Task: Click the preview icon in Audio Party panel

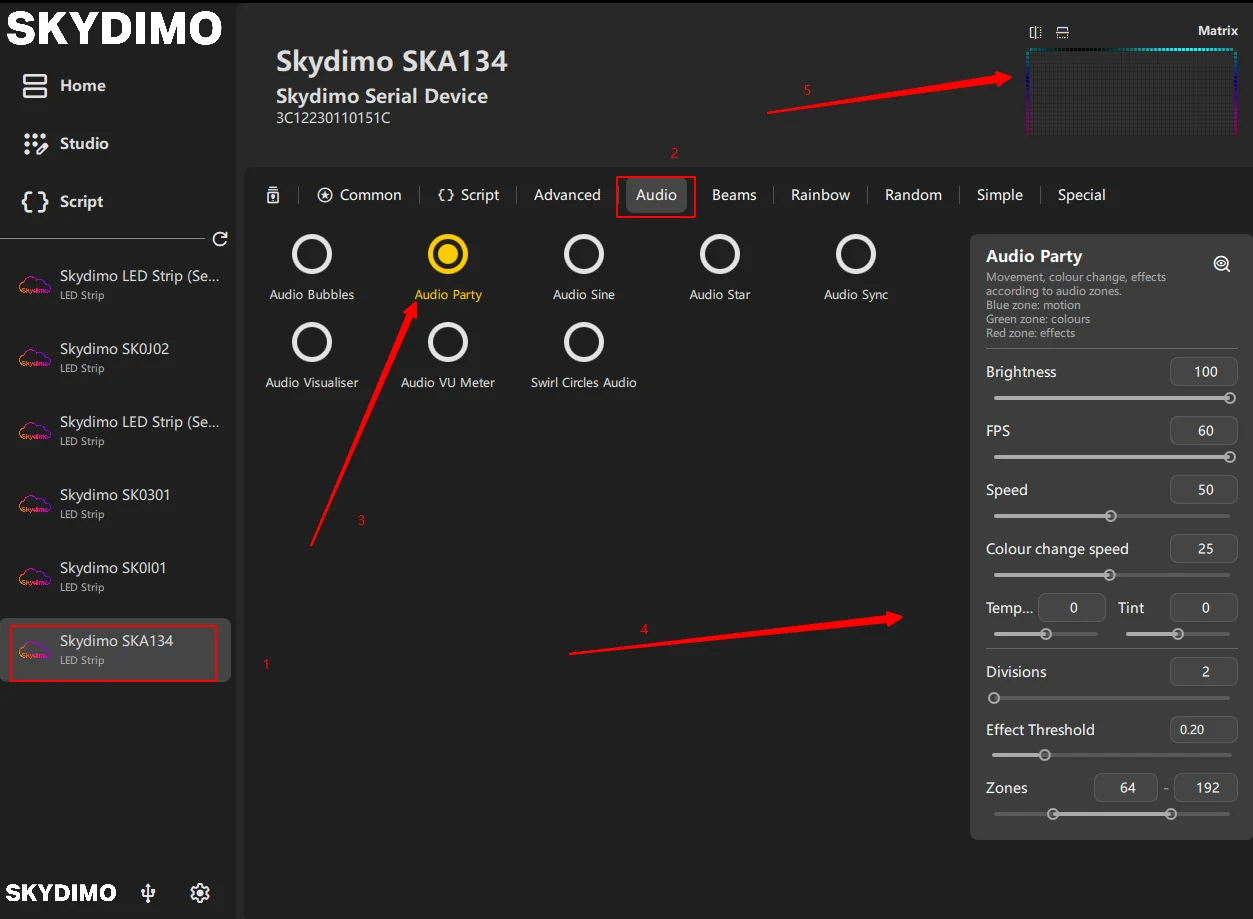Action: [x=1221, y=264]
